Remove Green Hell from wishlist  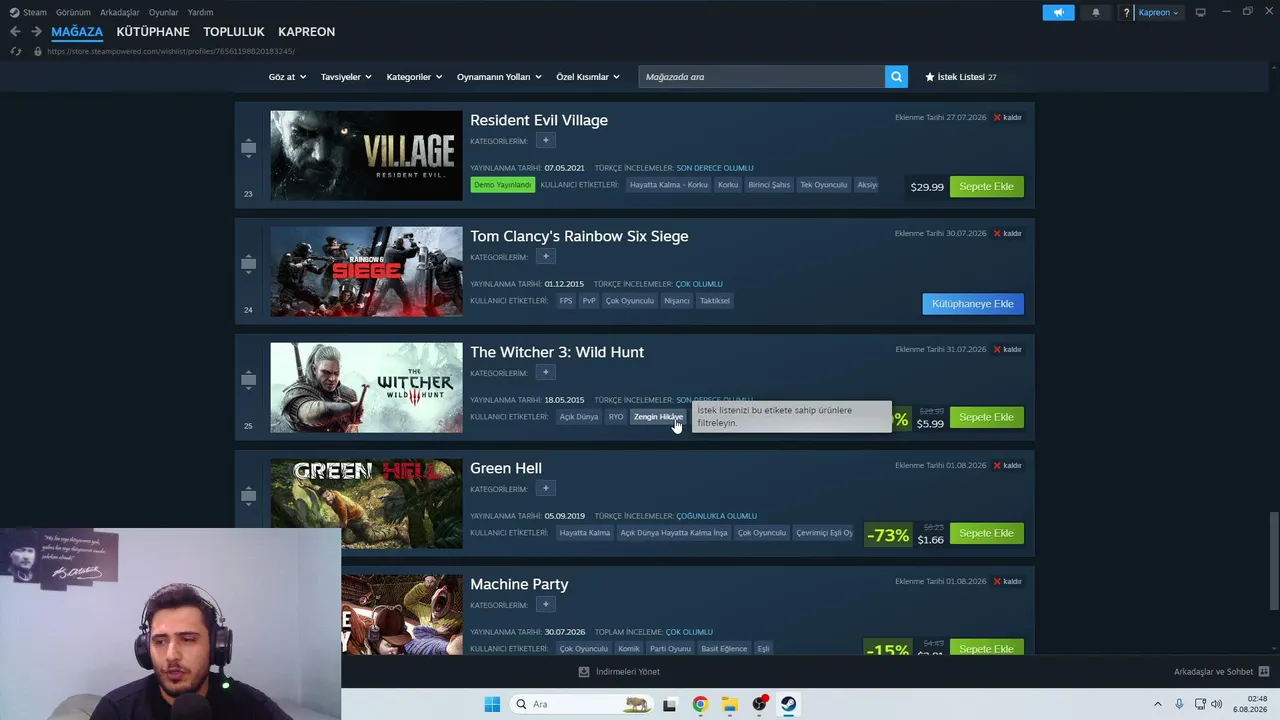(1008, 466)
